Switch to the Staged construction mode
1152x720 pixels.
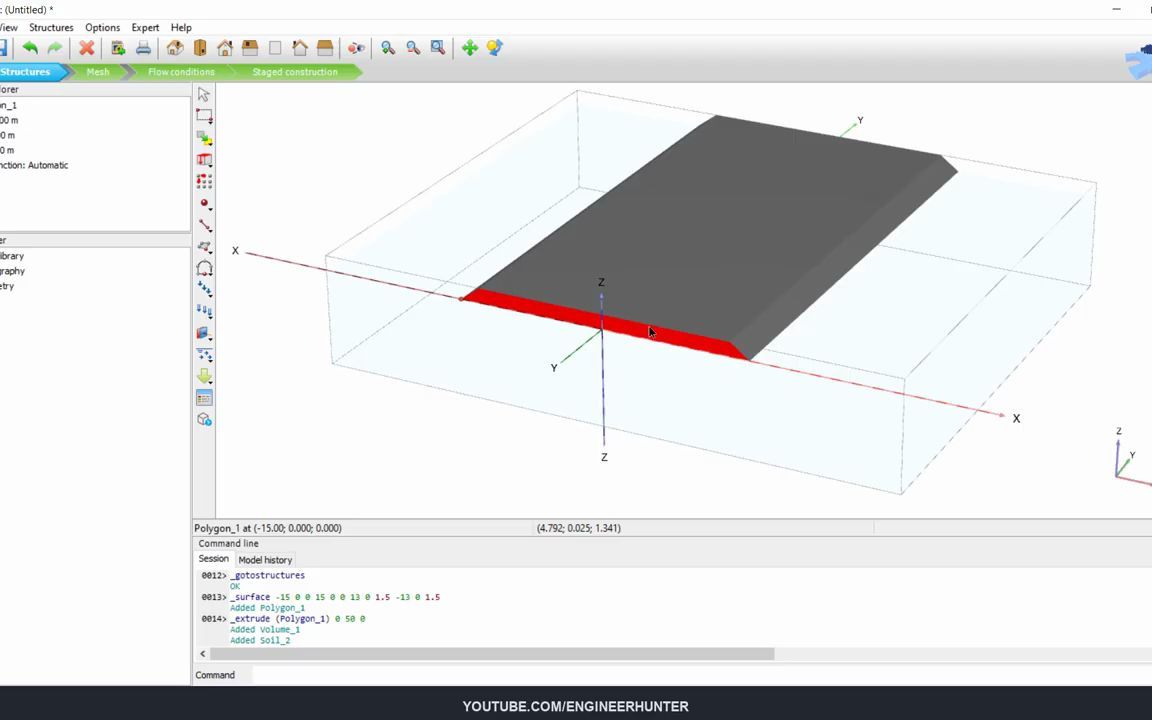[x=295, y=71]
